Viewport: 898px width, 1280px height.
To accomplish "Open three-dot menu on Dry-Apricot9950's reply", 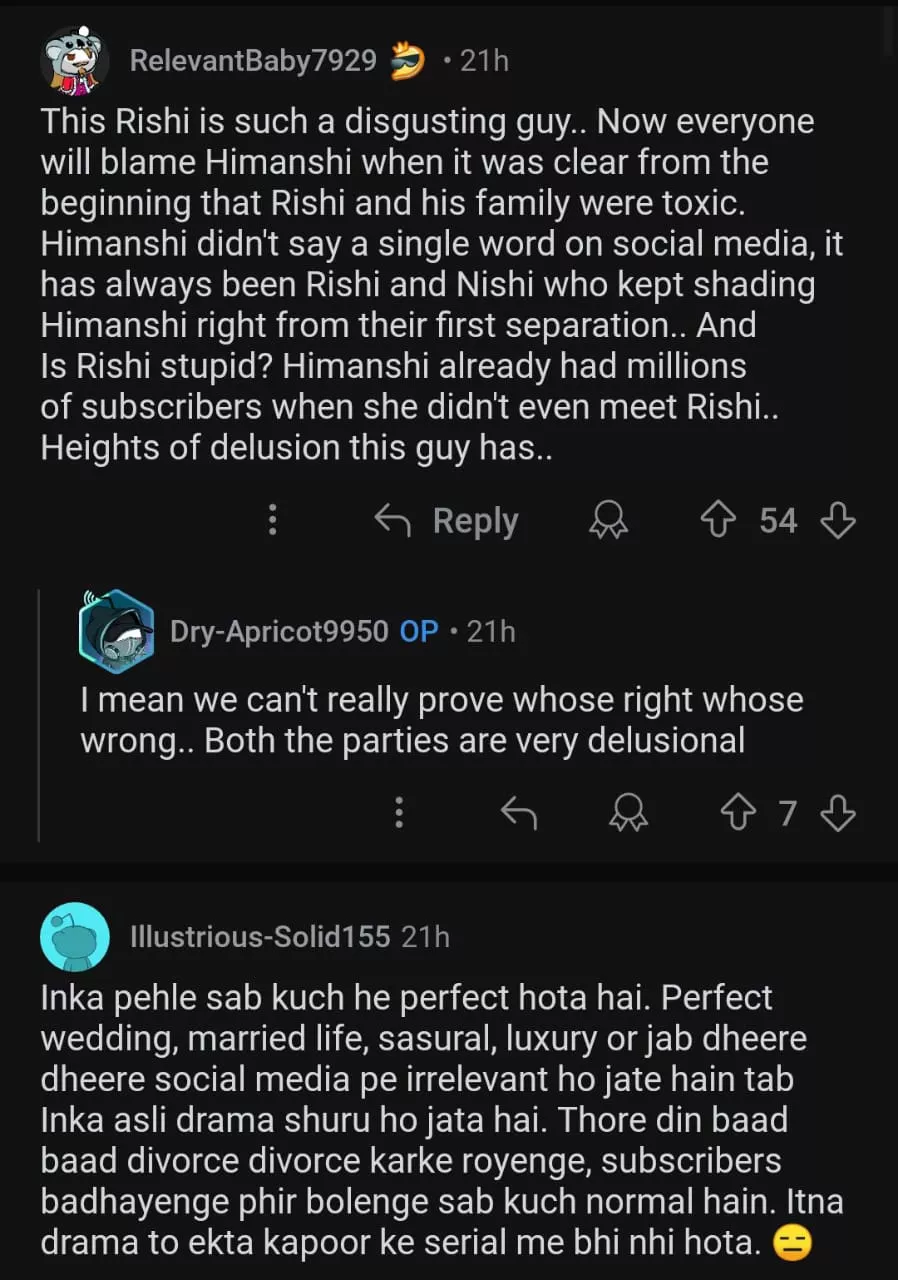I will point(399,814).
